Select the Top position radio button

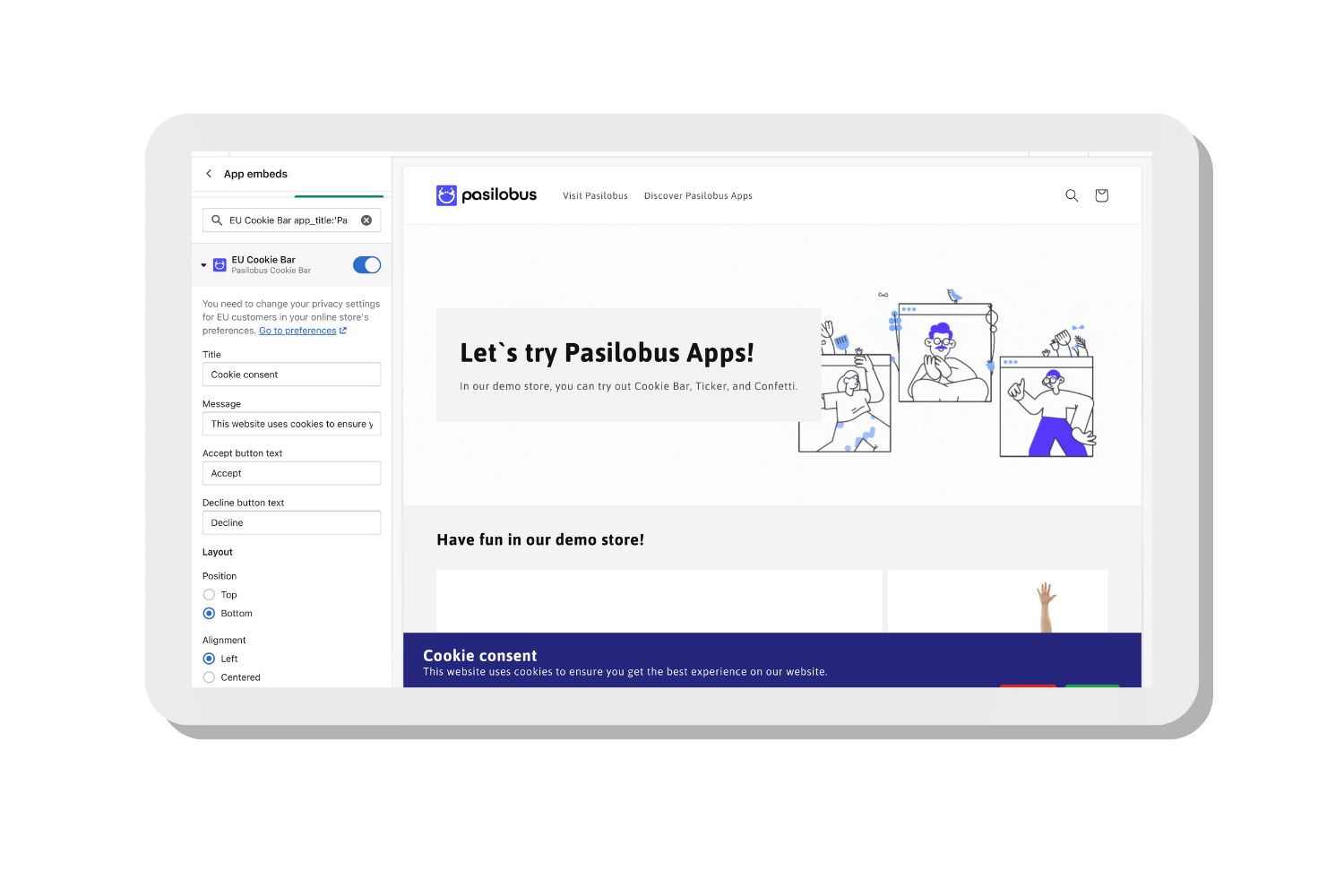[x=209, y=595]
